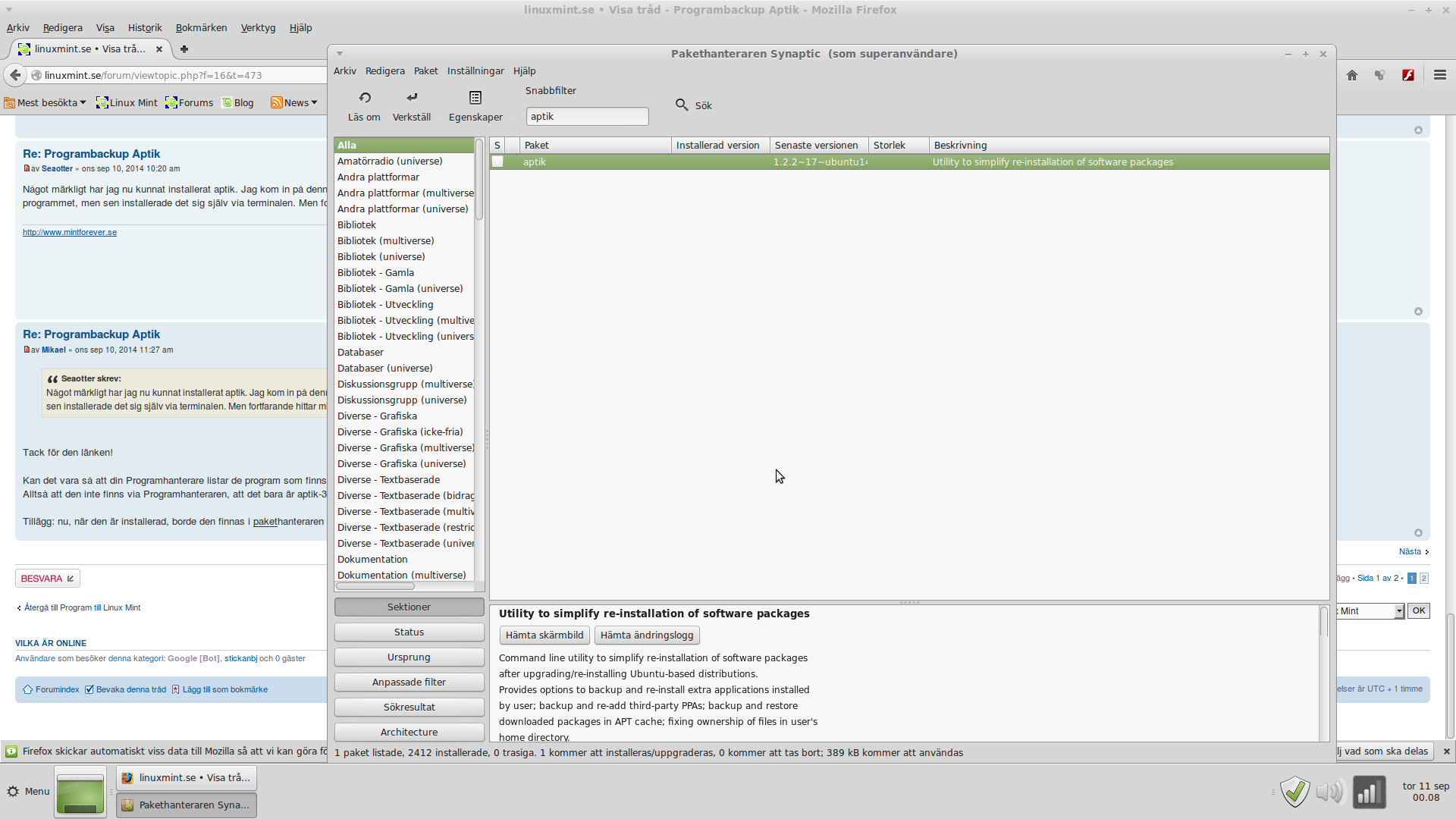Click the post icon beside av Mikael
Image resolution: width=1456 pixels, height=819 pixels.
pos(27,350)
